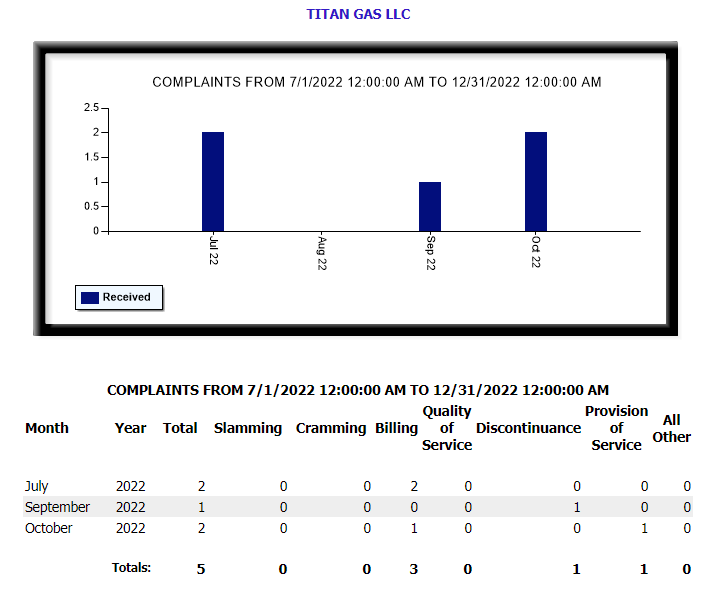Click the Provision of Service column header
This screenshot has height=589, width=706.
point(616,428)
